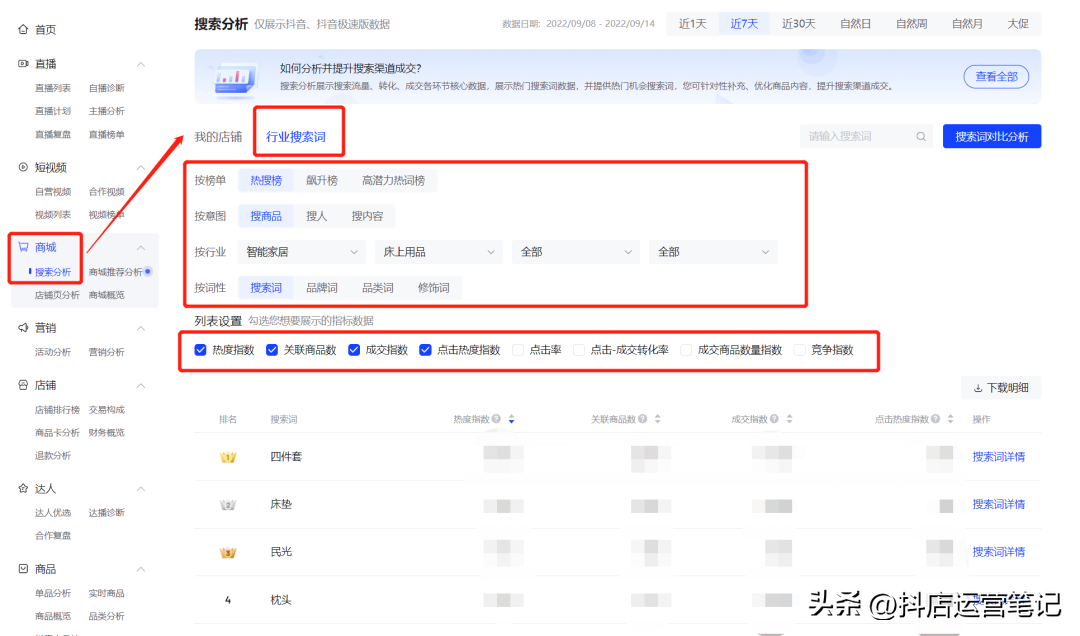The width and height of the screenshot is (1080, 636).
Task: Open 搜索词详情 for 民光
Action: pos(999,552)
